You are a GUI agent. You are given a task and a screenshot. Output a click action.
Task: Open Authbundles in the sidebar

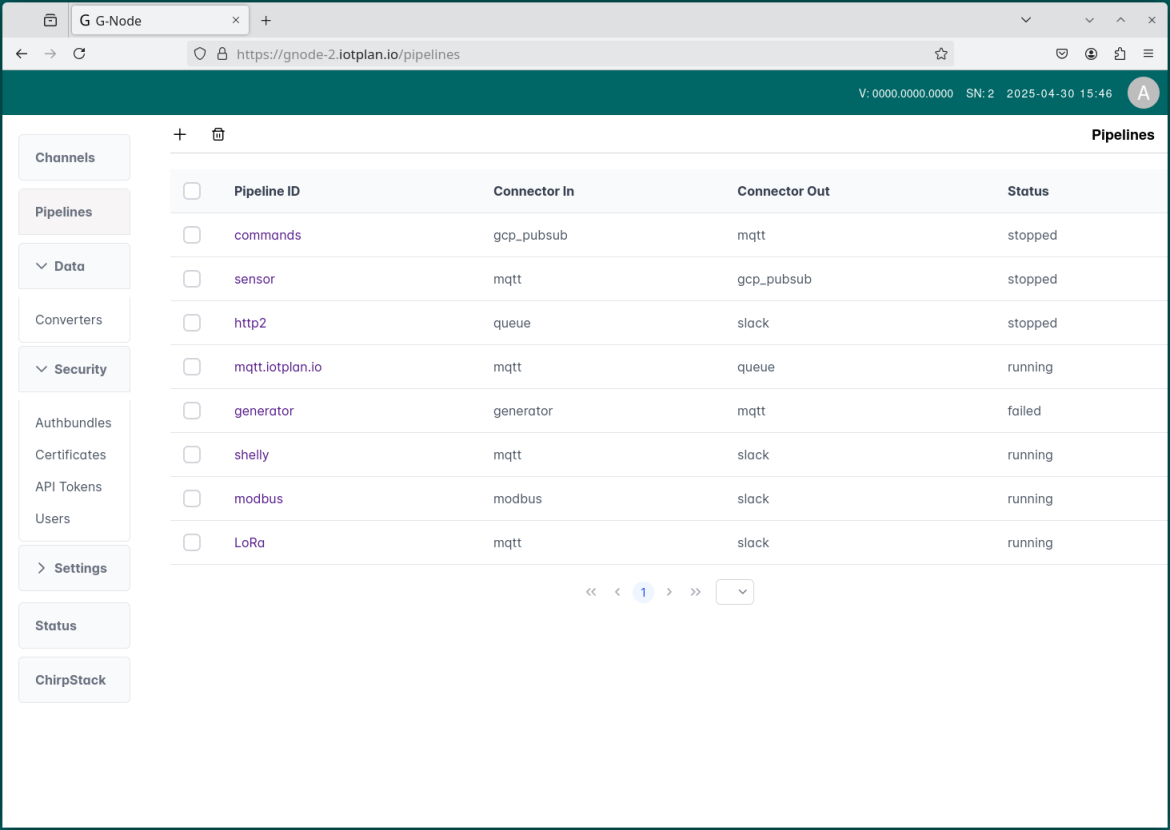click(x=73, y=422)
